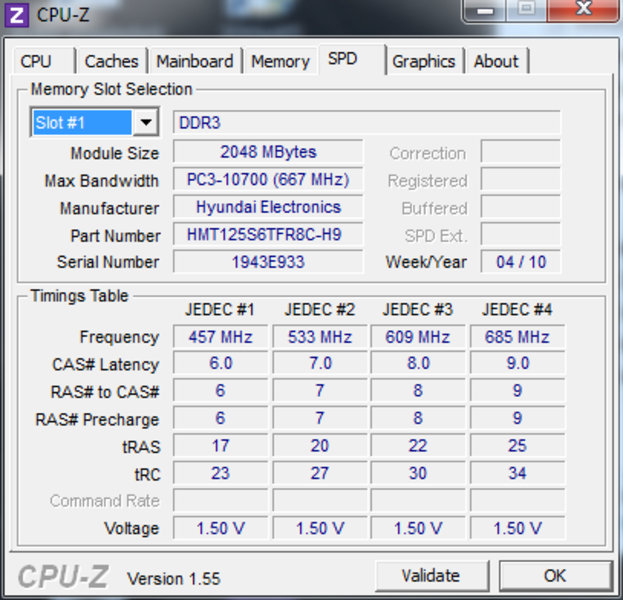Click part number HMT125S6TFR8C-H9
Screen dimensions: 623x600
coord(268,234)
